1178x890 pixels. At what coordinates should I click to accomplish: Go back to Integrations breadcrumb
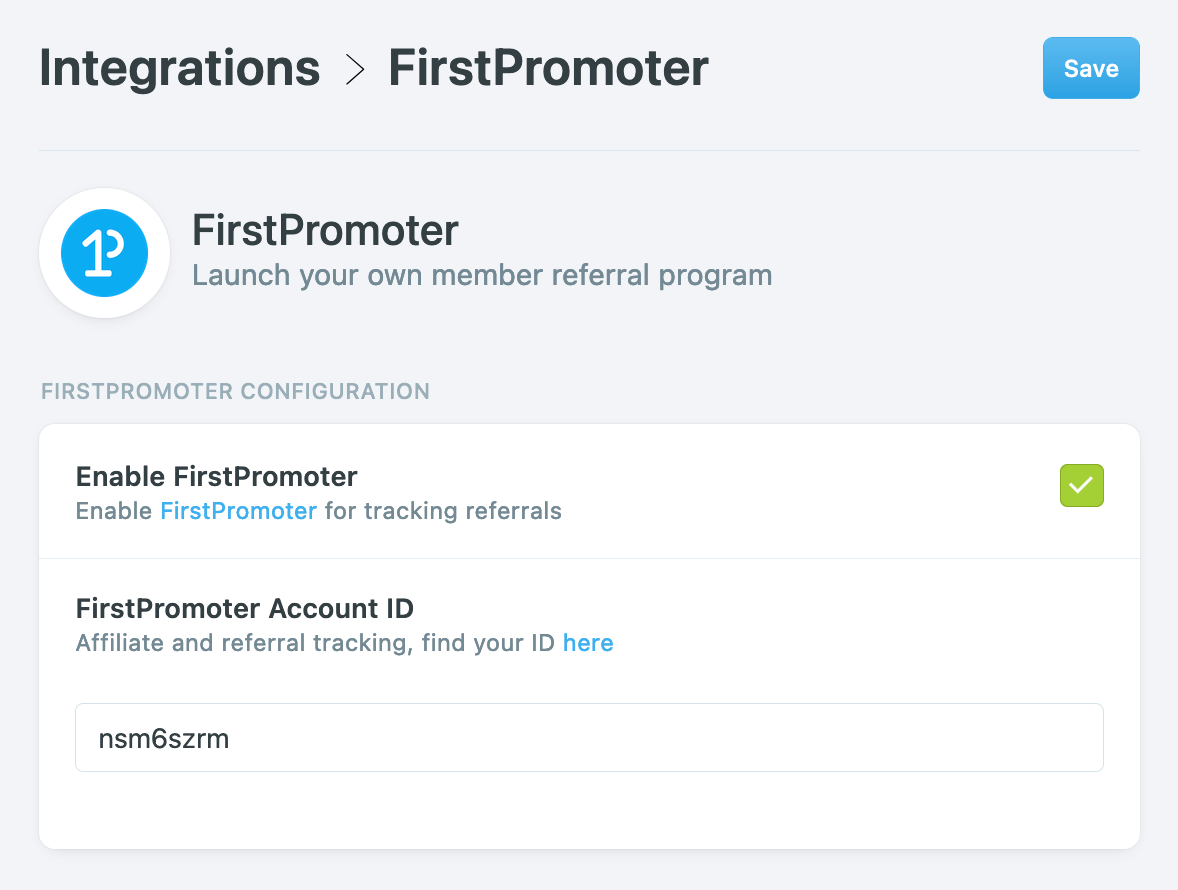pos(180,68)
